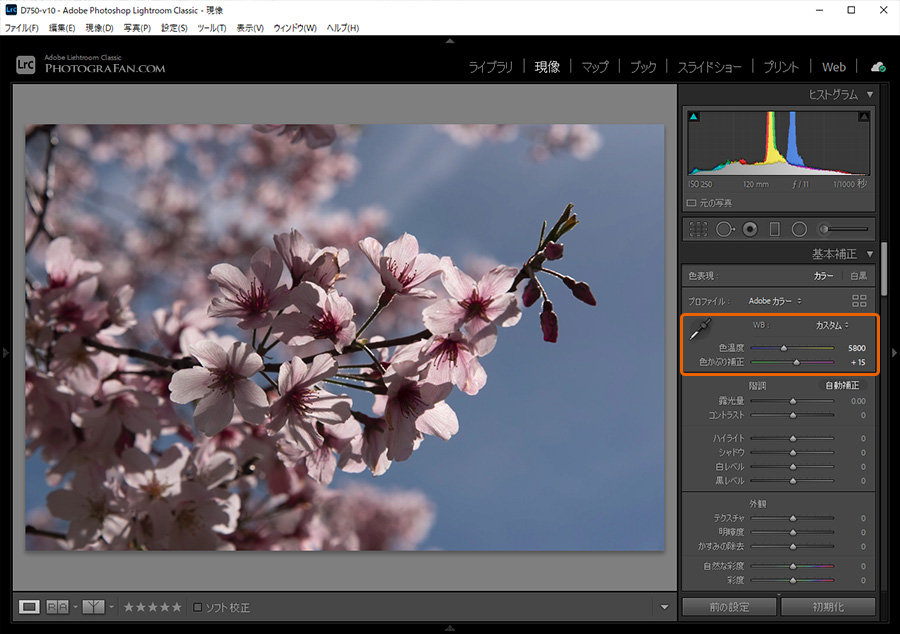Click the cloud sync status icon

pos(878,67)
